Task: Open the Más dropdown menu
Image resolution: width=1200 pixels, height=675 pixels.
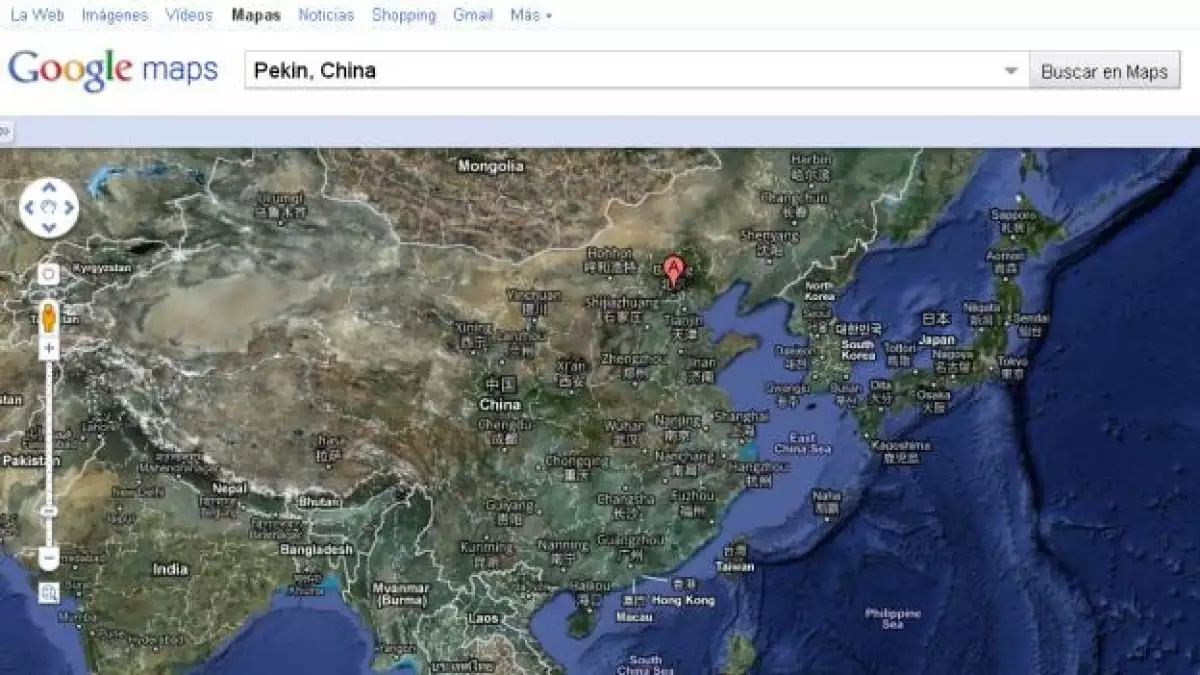Action: click(x=530, y=15)
